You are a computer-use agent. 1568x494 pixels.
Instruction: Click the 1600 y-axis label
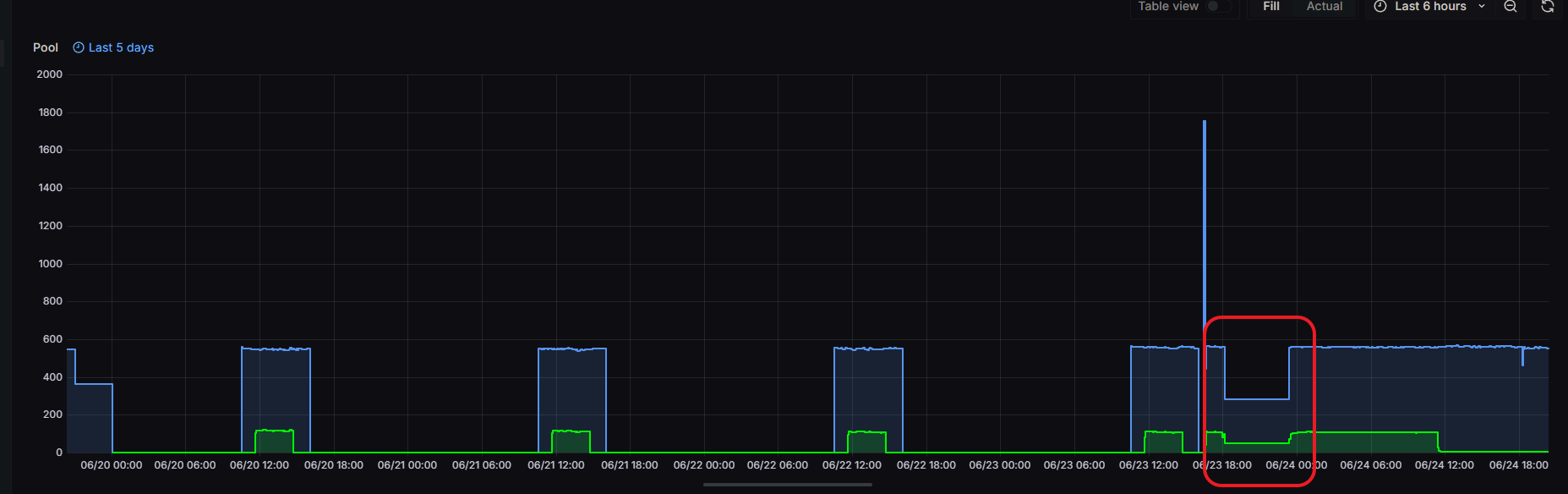point(51,150)
